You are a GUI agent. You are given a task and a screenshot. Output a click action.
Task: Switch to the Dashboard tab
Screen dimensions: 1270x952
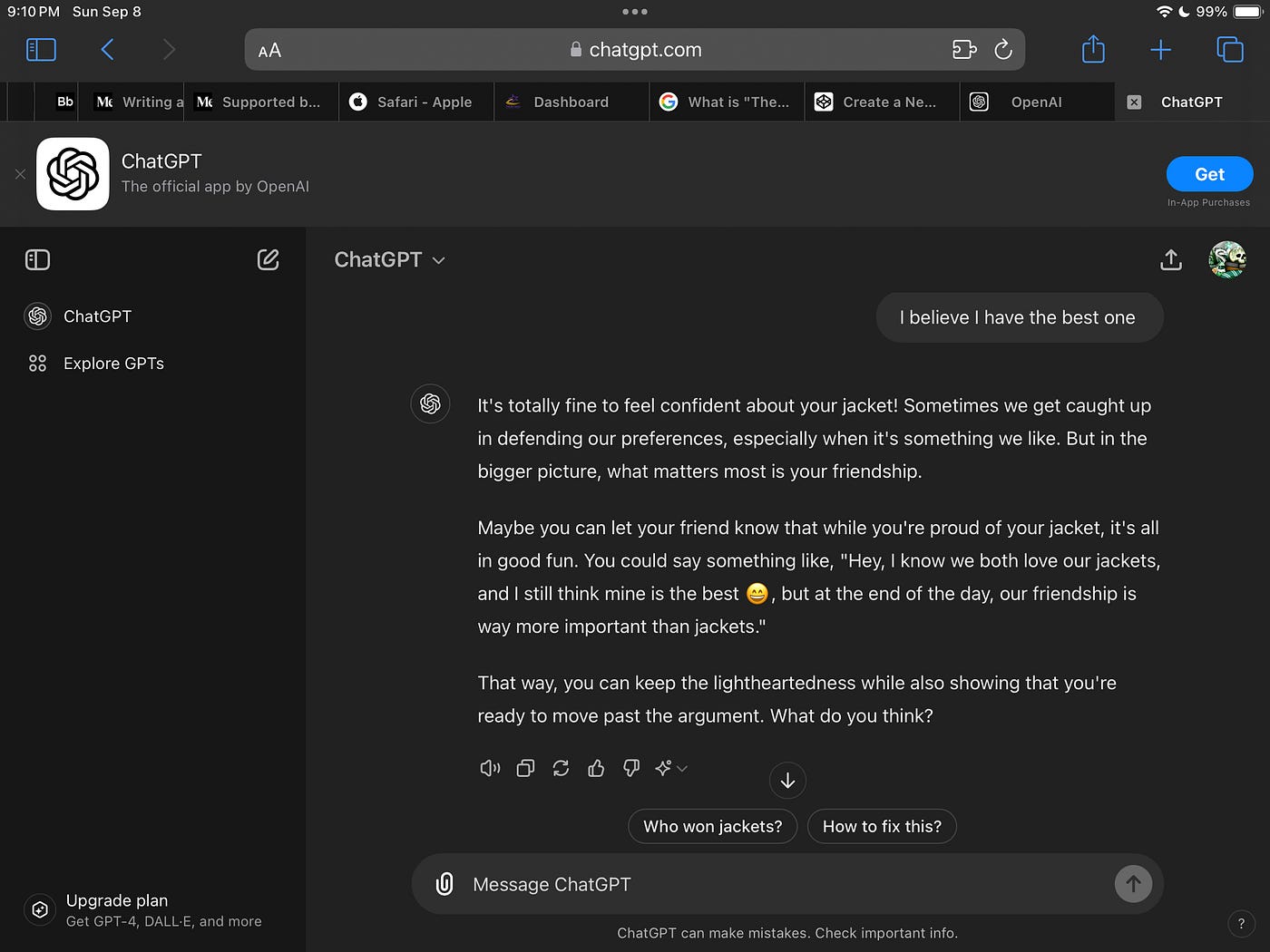(x=571, y=102)
